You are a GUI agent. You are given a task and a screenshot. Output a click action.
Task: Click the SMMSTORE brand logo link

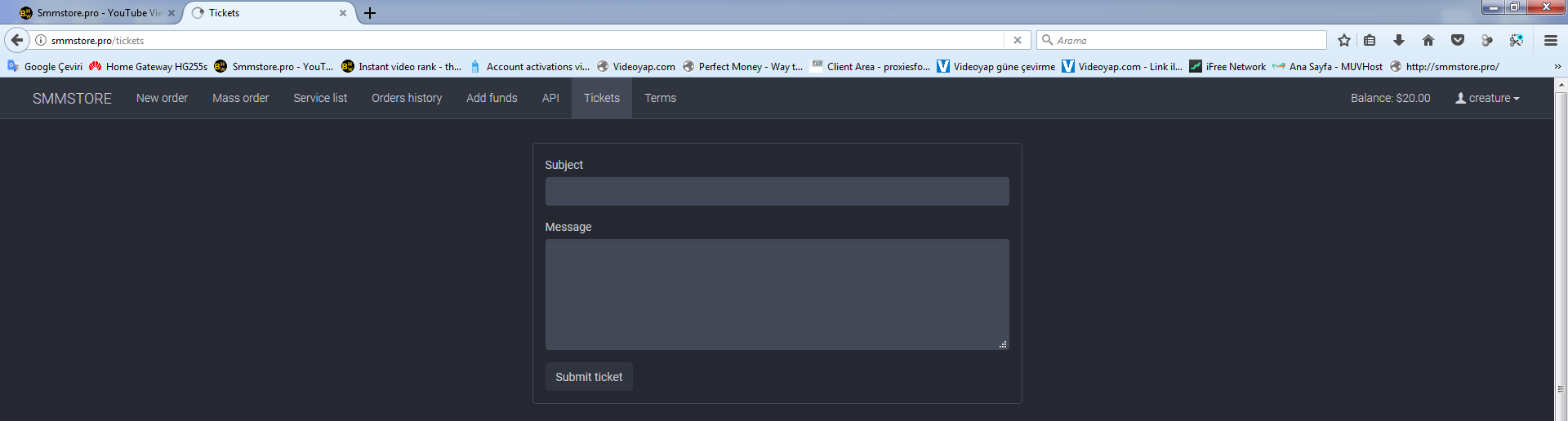click(72, 98)
